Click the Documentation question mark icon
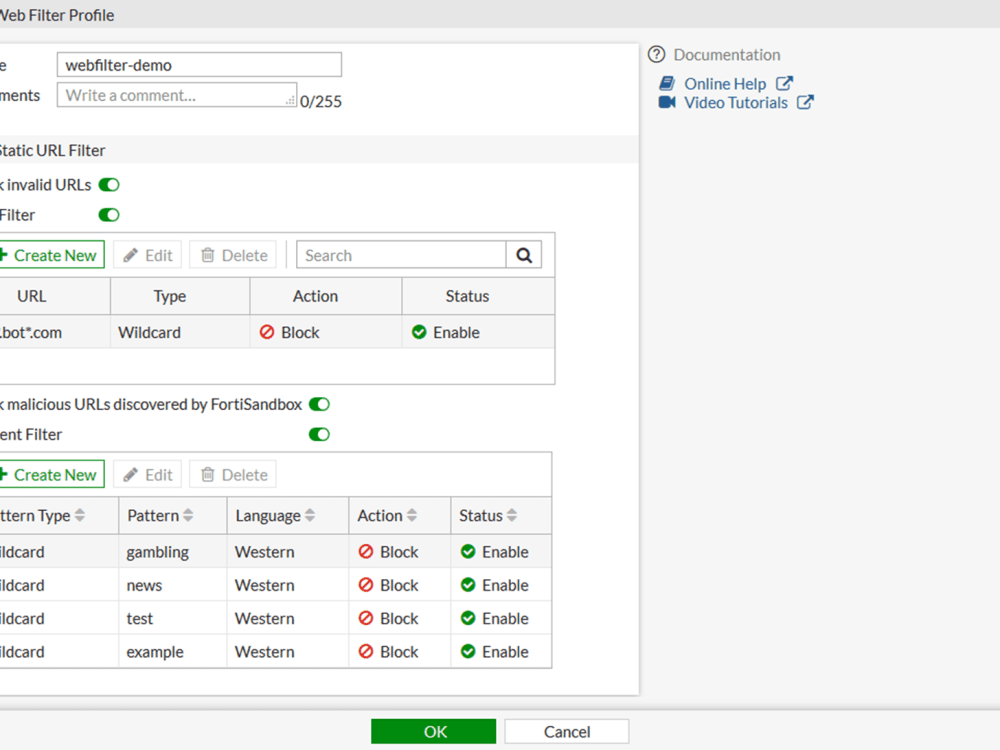Screen dimensions: 1000x750 (x=655, y=54)
